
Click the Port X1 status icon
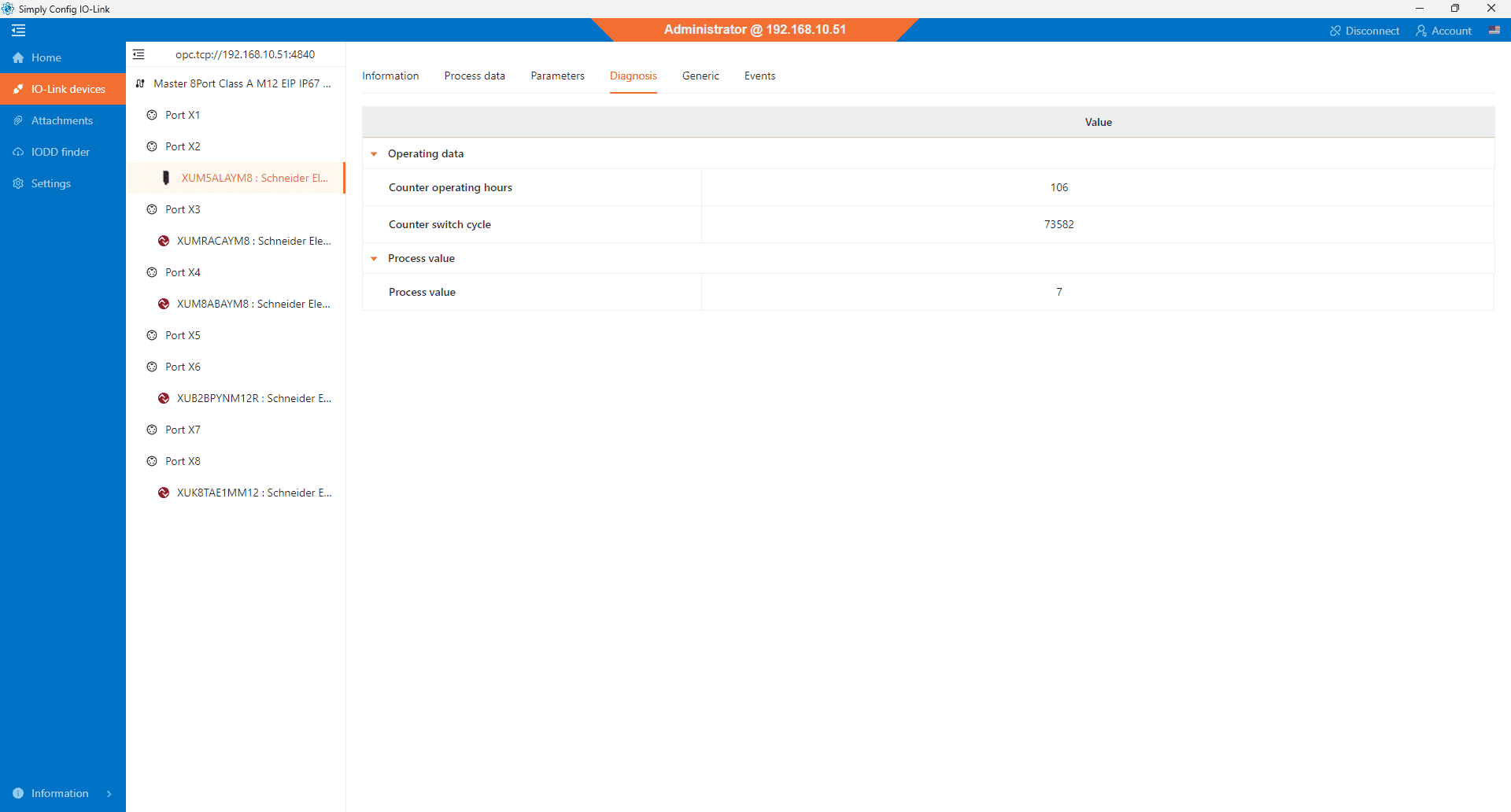click(x=152, y=115)
